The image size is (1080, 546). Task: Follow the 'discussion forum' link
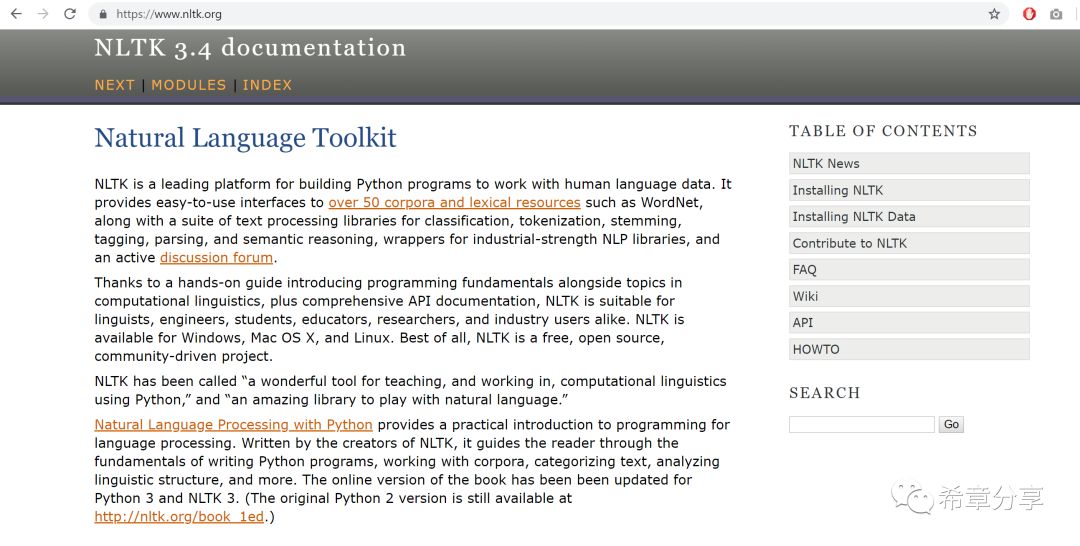tap(216, 258)
